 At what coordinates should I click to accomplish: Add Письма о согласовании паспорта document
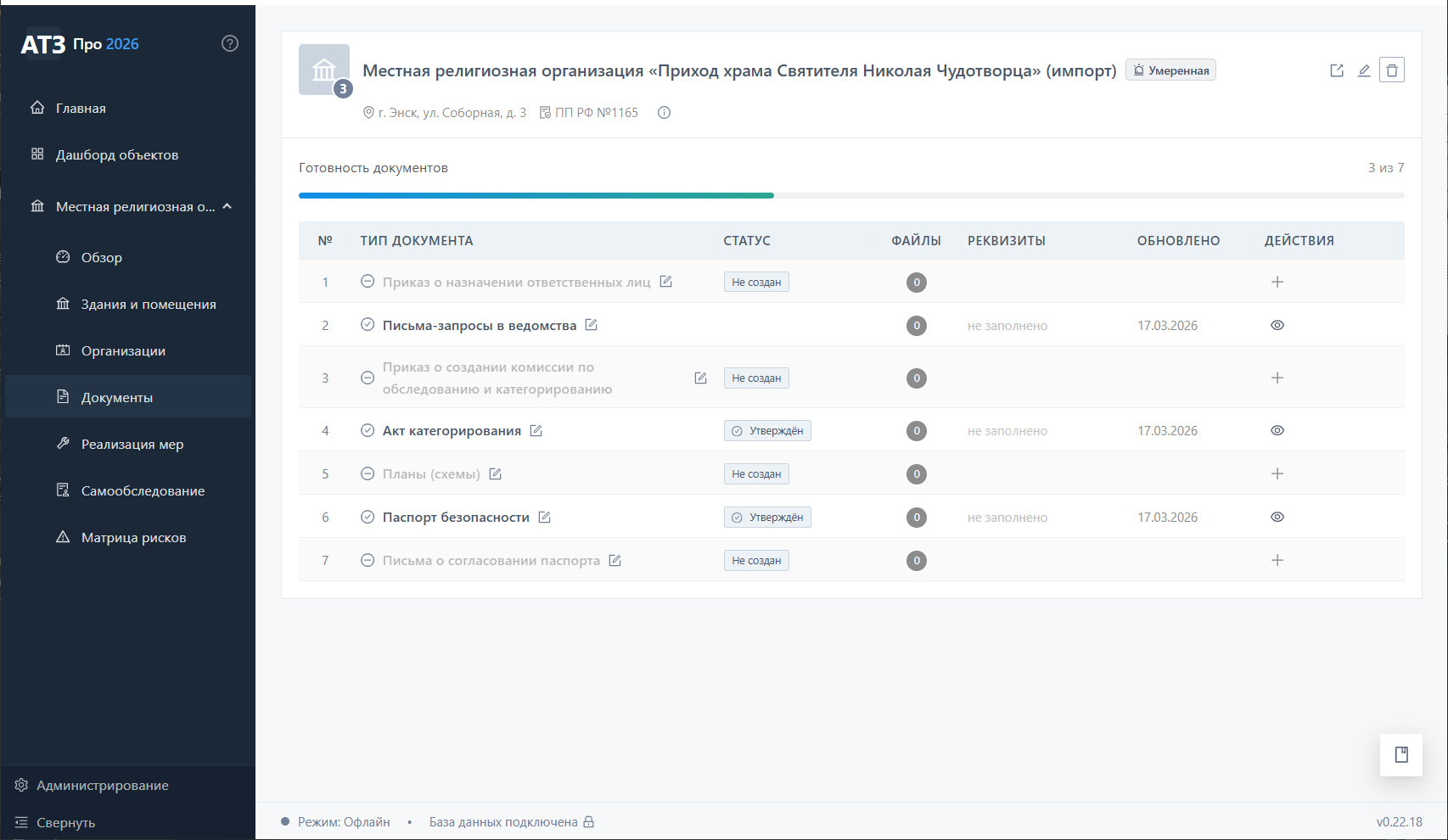[1277, 560]
